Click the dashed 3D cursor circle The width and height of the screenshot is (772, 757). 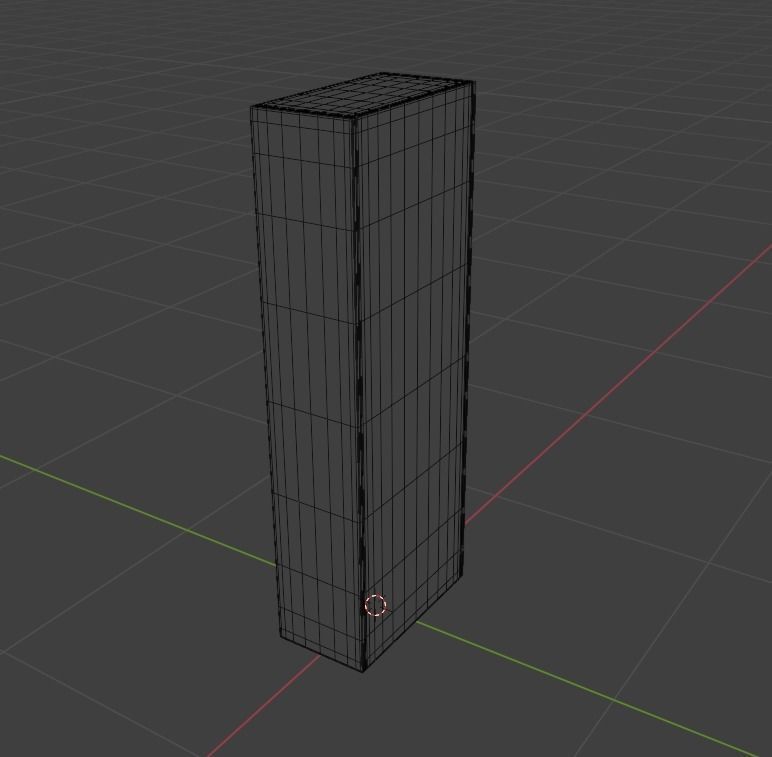(x=376, y=605)
